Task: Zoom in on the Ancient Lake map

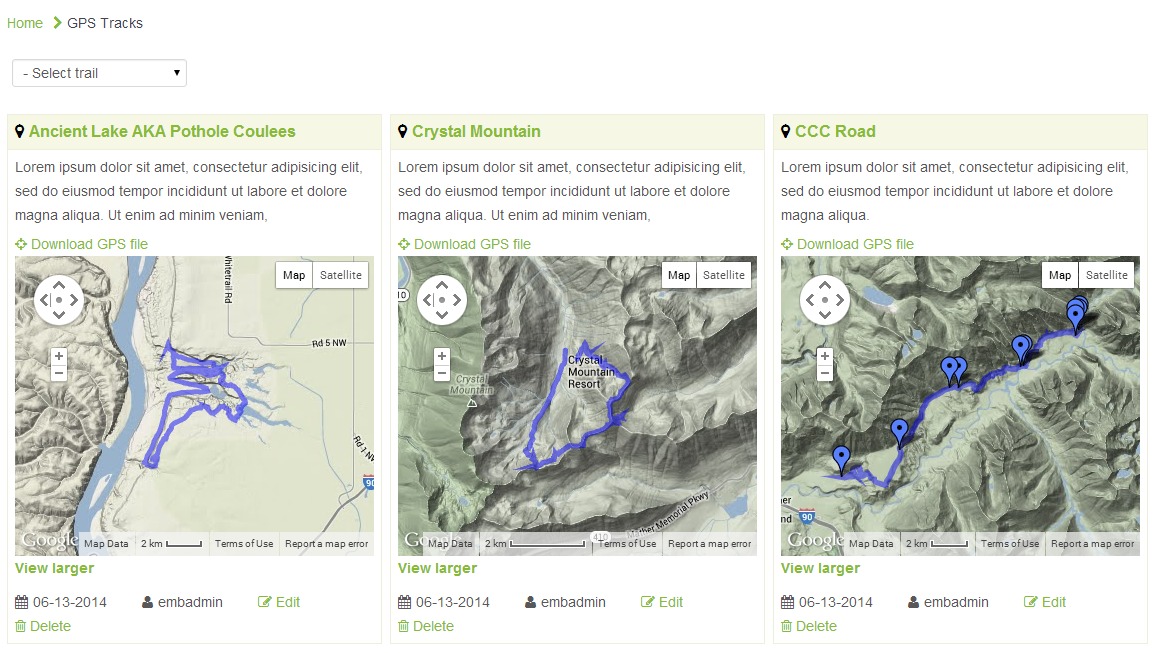Action: click(59, 356)
